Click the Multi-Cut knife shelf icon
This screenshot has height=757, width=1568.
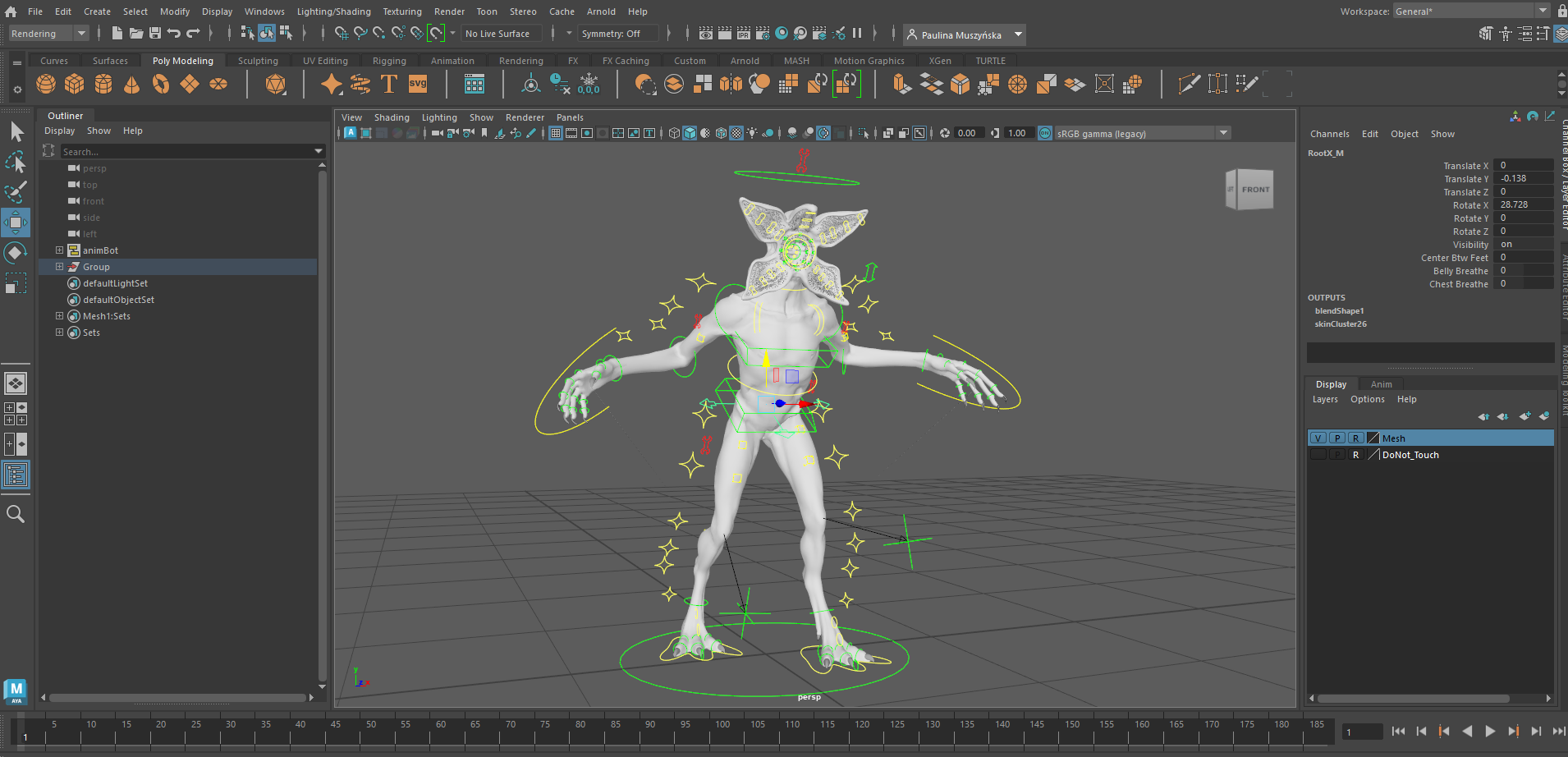click(1189, 84)
